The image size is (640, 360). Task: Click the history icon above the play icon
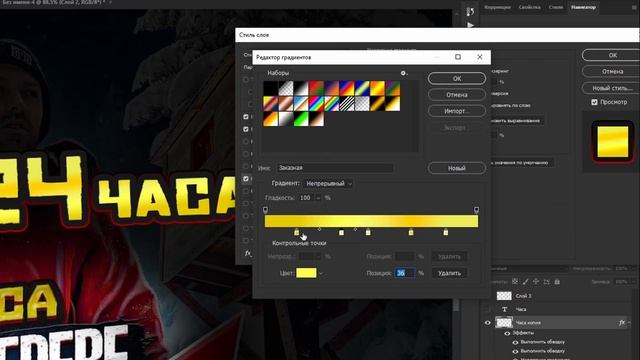tap(470, 11)
